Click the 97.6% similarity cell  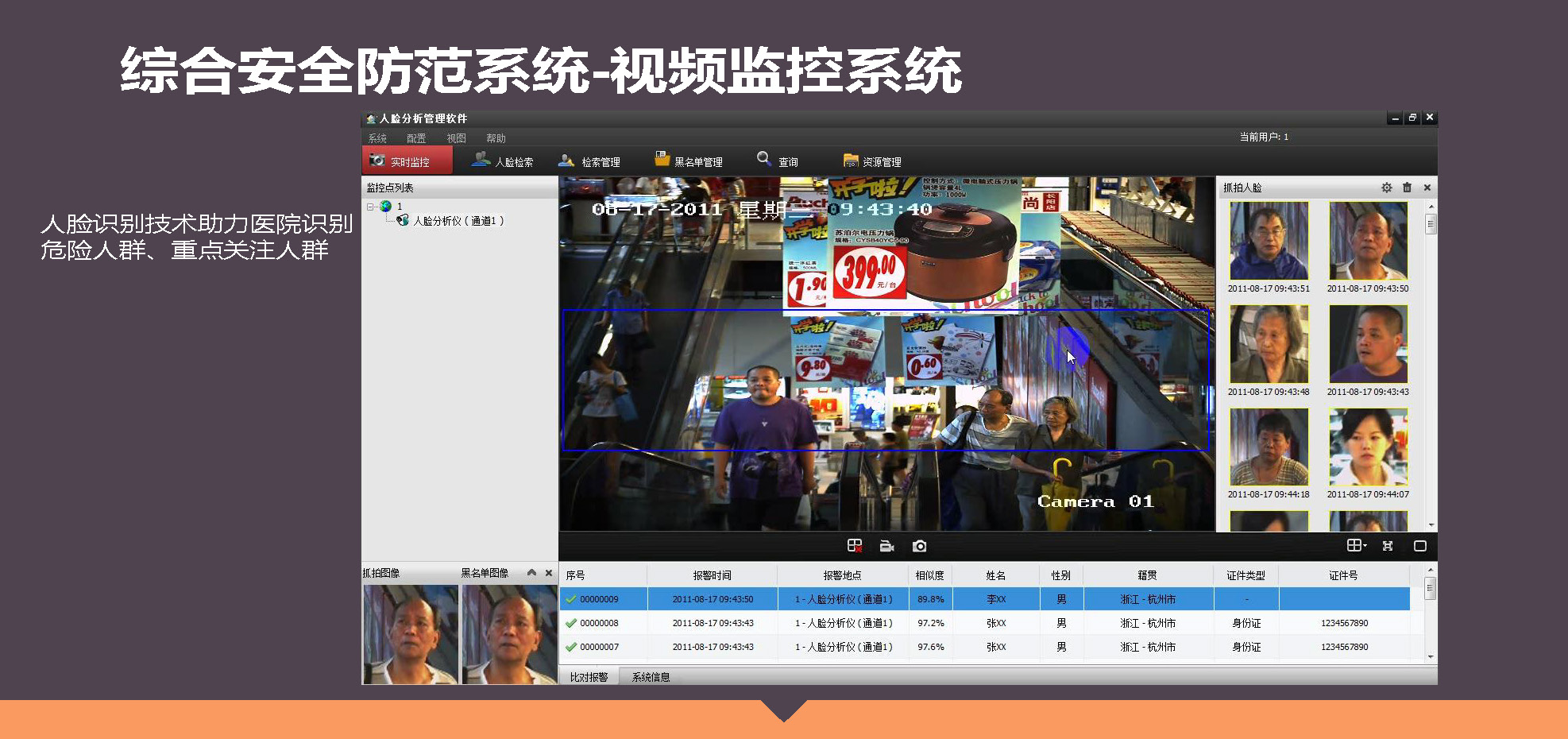click(x=930, y=647)
